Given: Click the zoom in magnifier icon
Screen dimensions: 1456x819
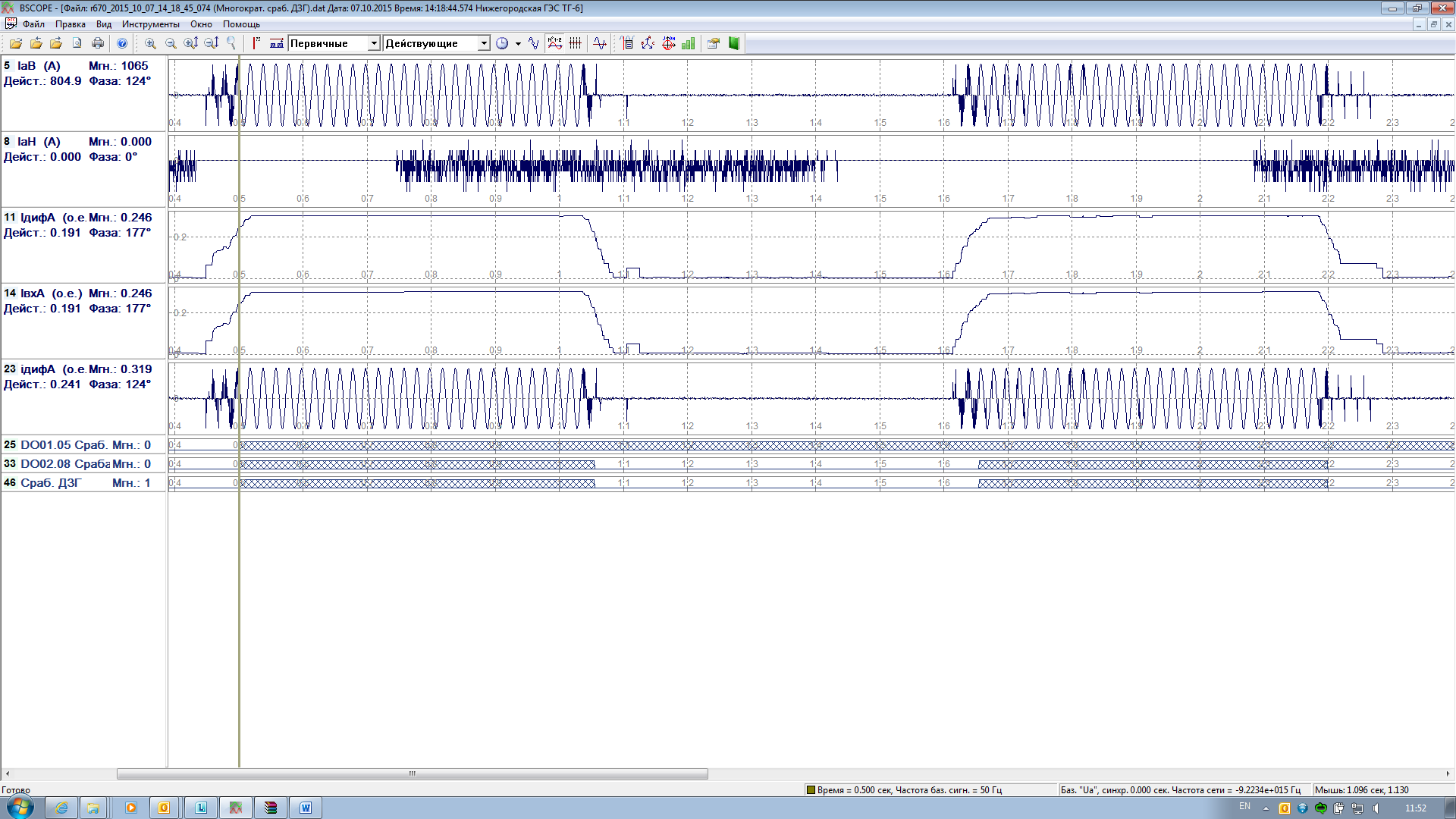Looking at the screenshot, I should click(150, 43).
